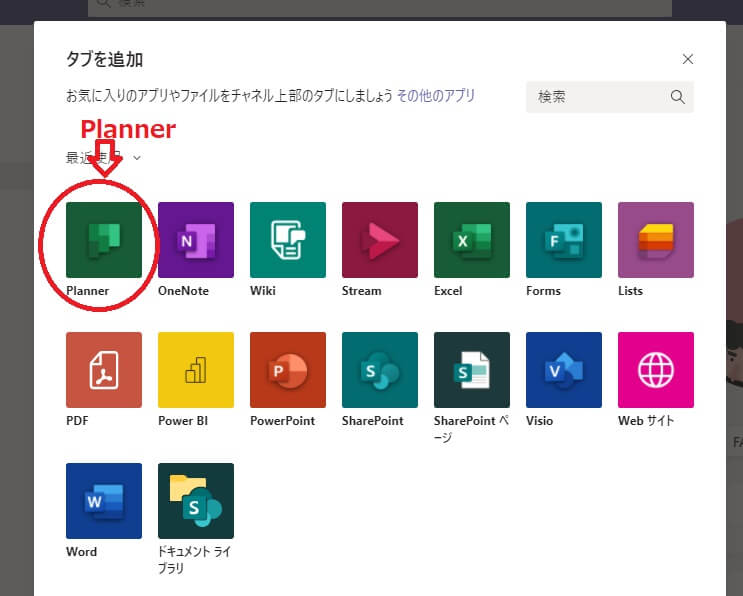
Task: Open the その他のアプリ link
Action: 436,96
